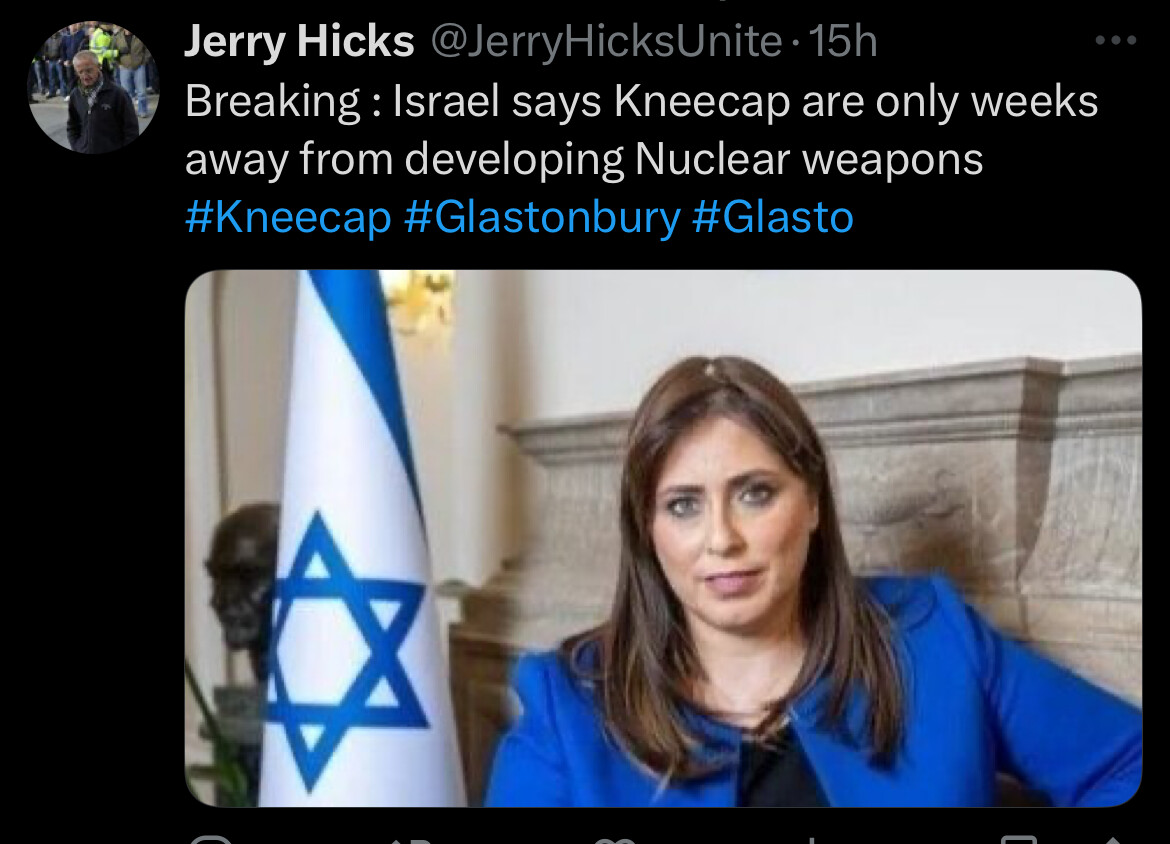Click the 15h tweet timestamp
The height and width of the screenshot is (844, 1170).
pos(843,40)
